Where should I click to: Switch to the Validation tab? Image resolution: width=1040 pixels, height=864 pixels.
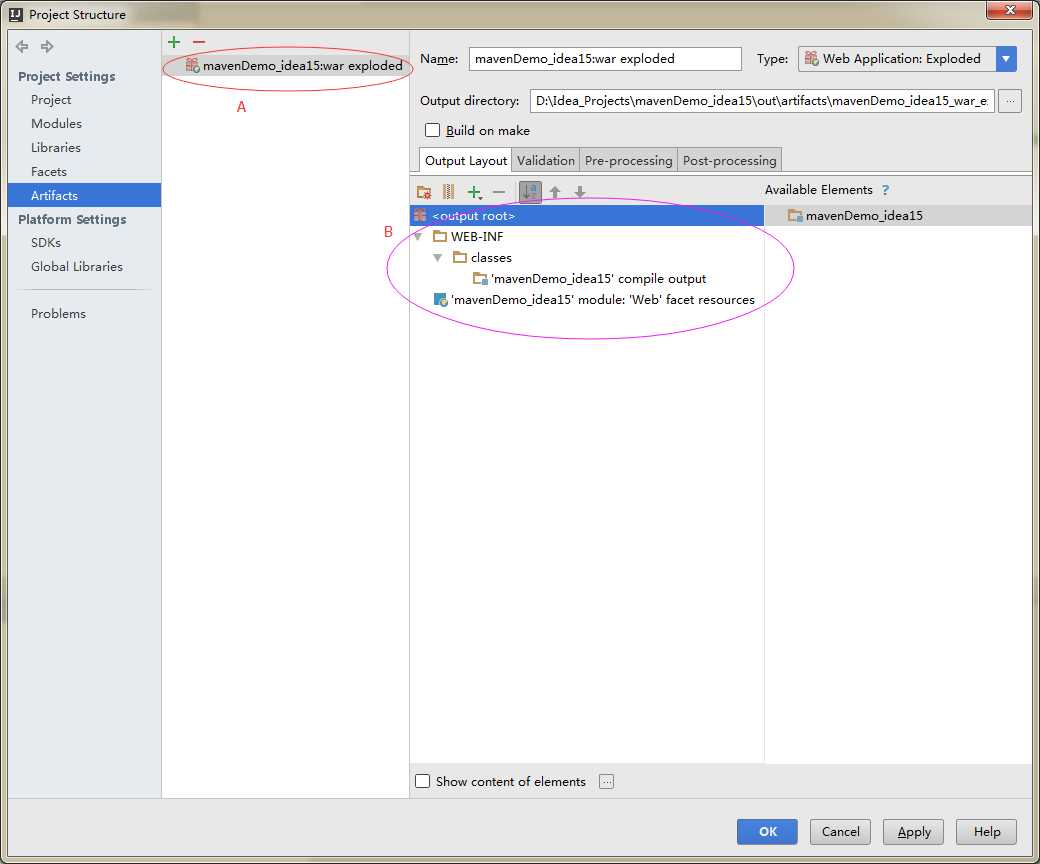coord(545,160)
